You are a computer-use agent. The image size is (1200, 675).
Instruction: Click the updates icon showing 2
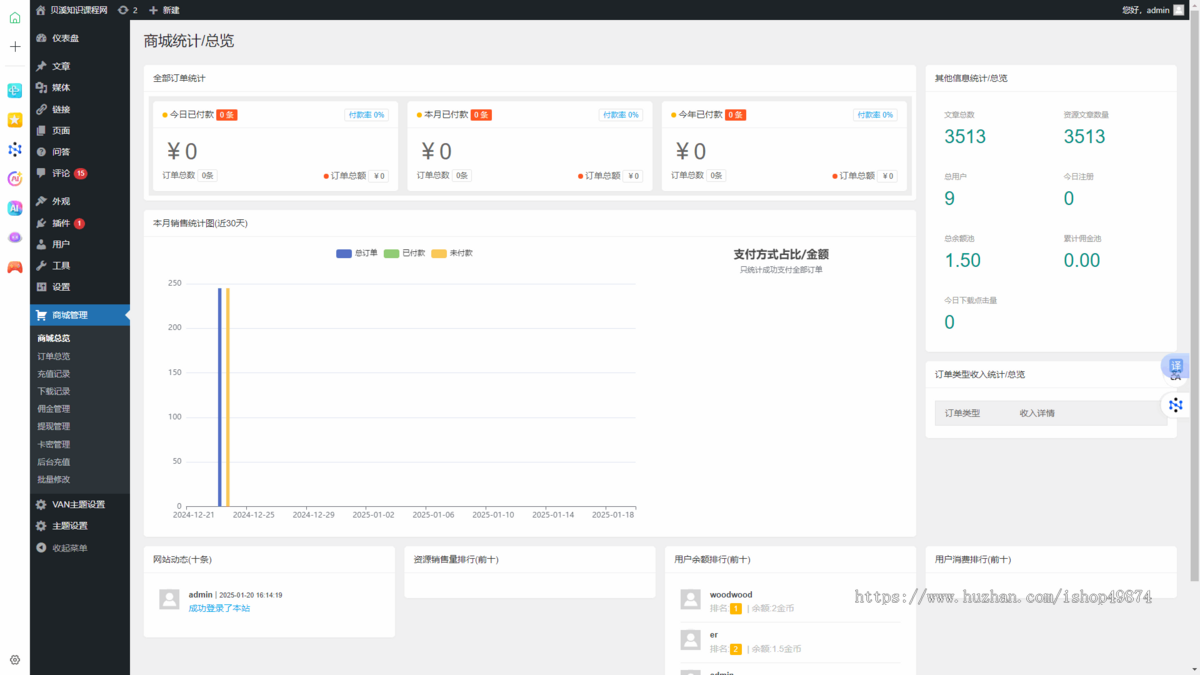click(x=127, y=10)
